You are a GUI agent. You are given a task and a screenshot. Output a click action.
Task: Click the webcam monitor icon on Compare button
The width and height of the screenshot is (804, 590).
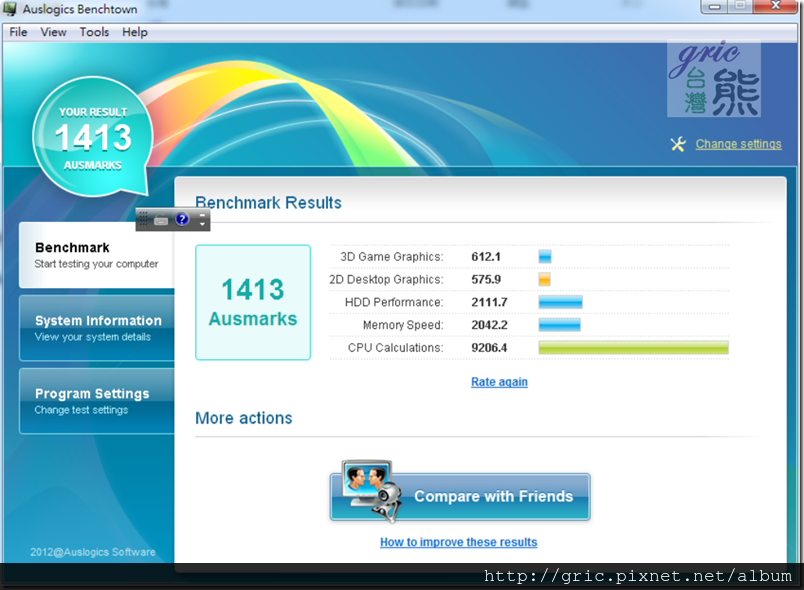tap(372, 491)
